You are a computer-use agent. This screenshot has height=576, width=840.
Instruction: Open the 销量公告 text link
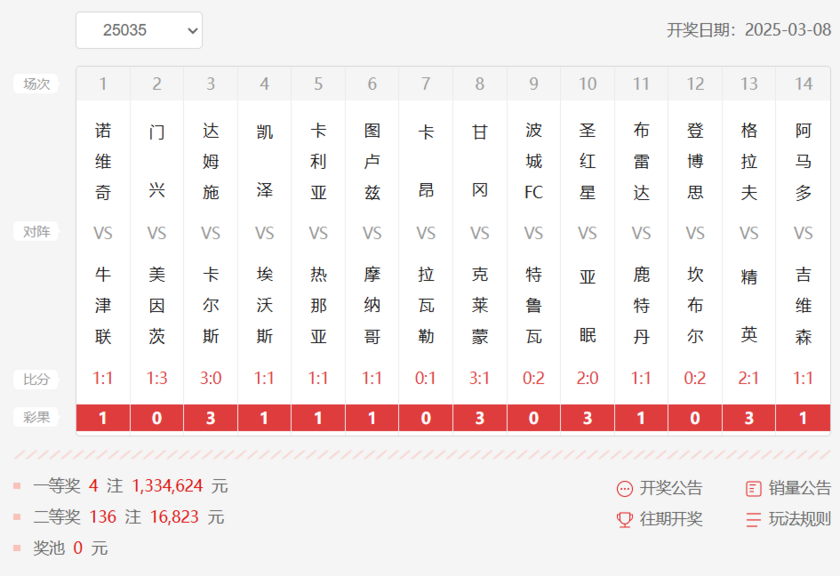pyautogui.click(x=800, y=489)
